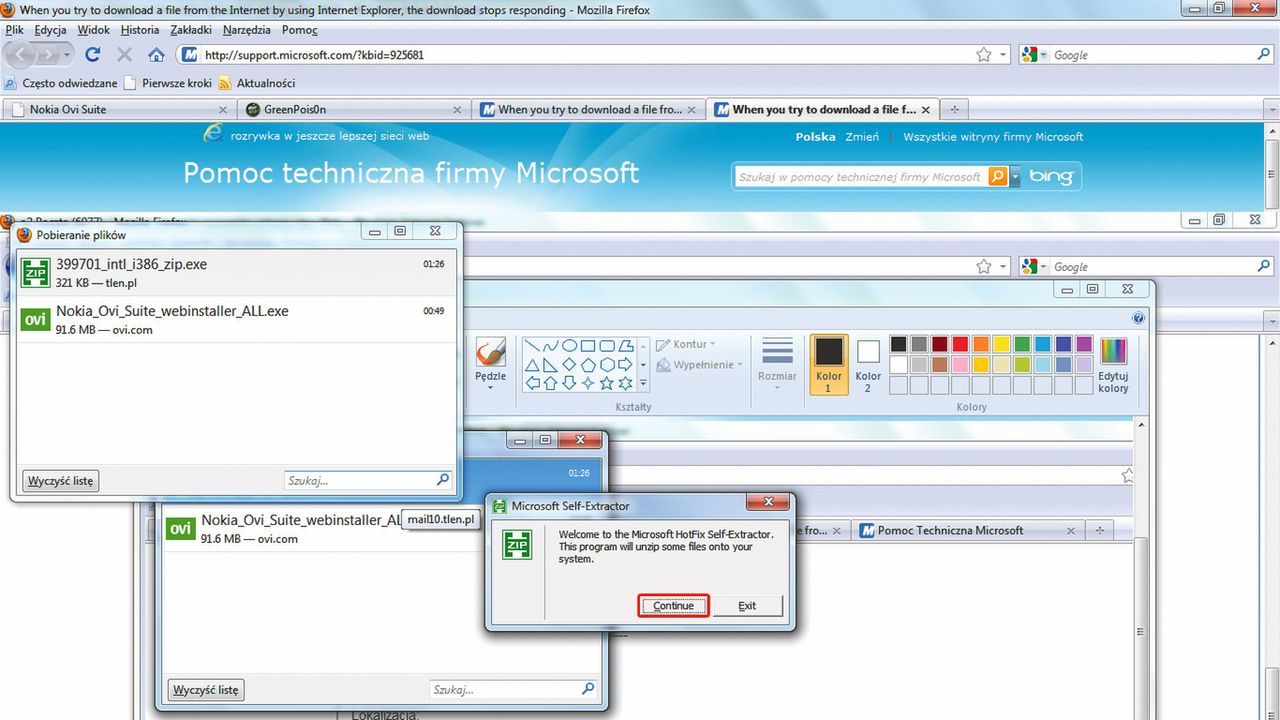Close the GreenPois0n tab
1280x720 pixels.
click(x=458, y=110)
